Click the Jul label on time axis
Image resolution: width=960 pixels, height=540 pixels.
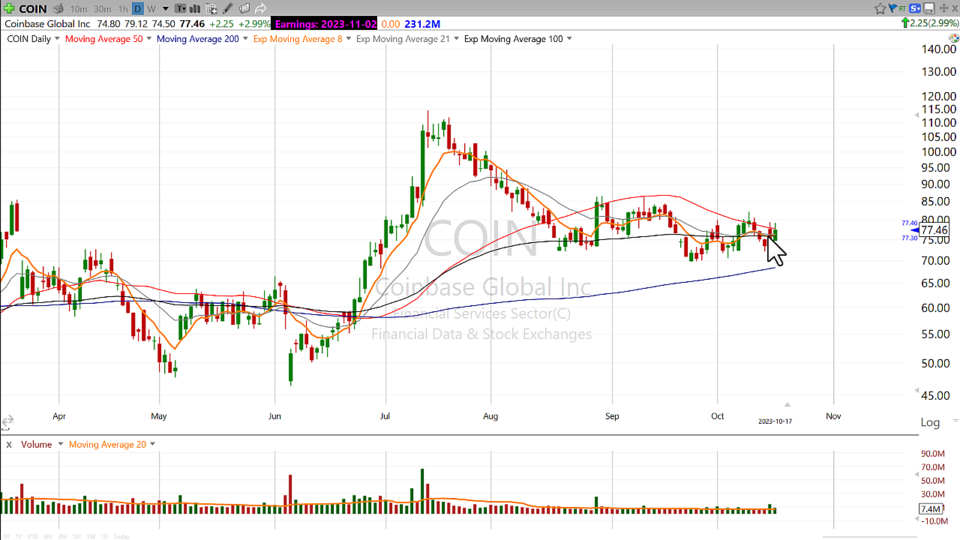point(385,416)
